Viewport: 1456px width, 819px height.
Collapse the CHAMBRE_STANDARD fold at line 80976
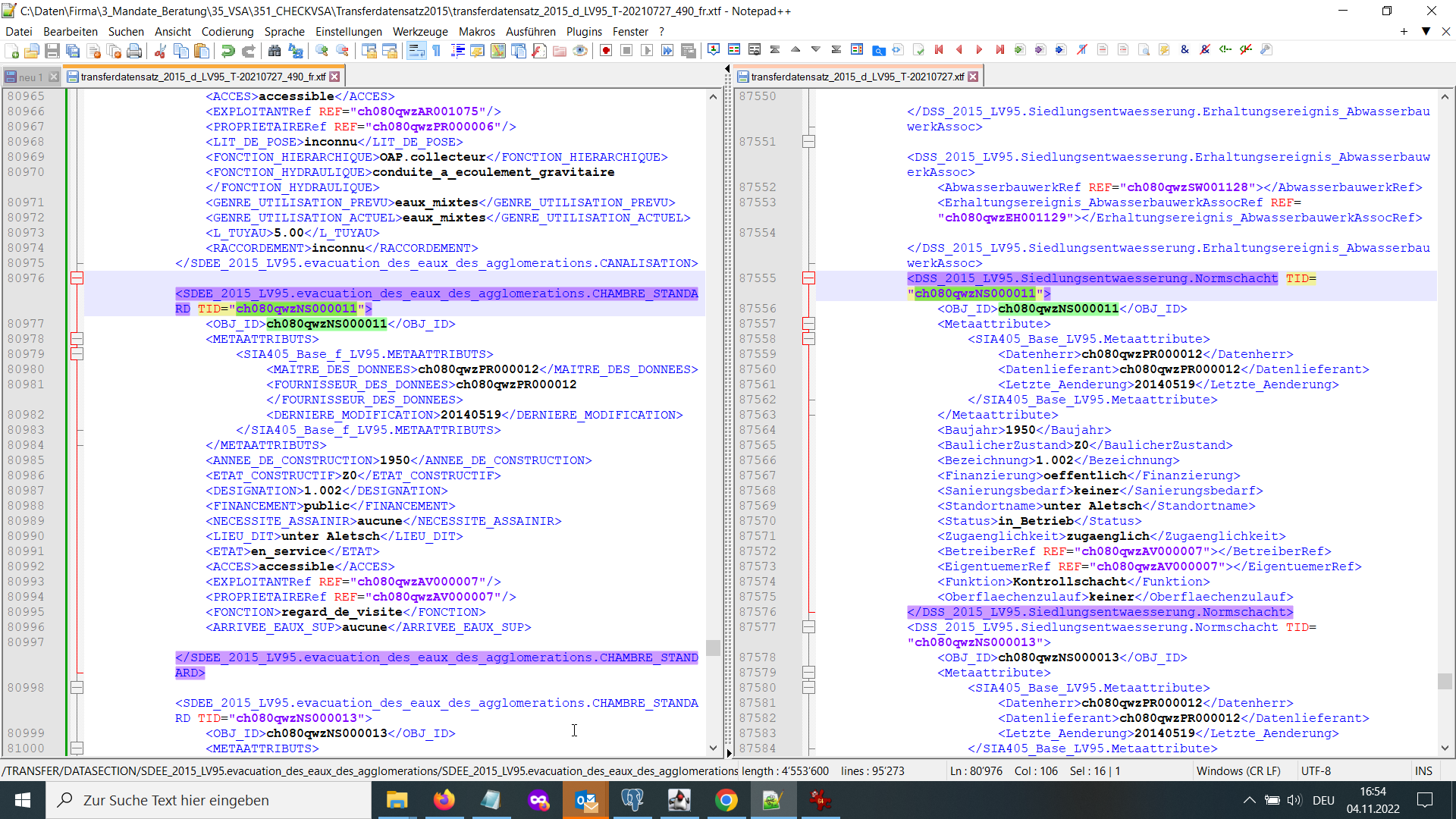(77, 278)
